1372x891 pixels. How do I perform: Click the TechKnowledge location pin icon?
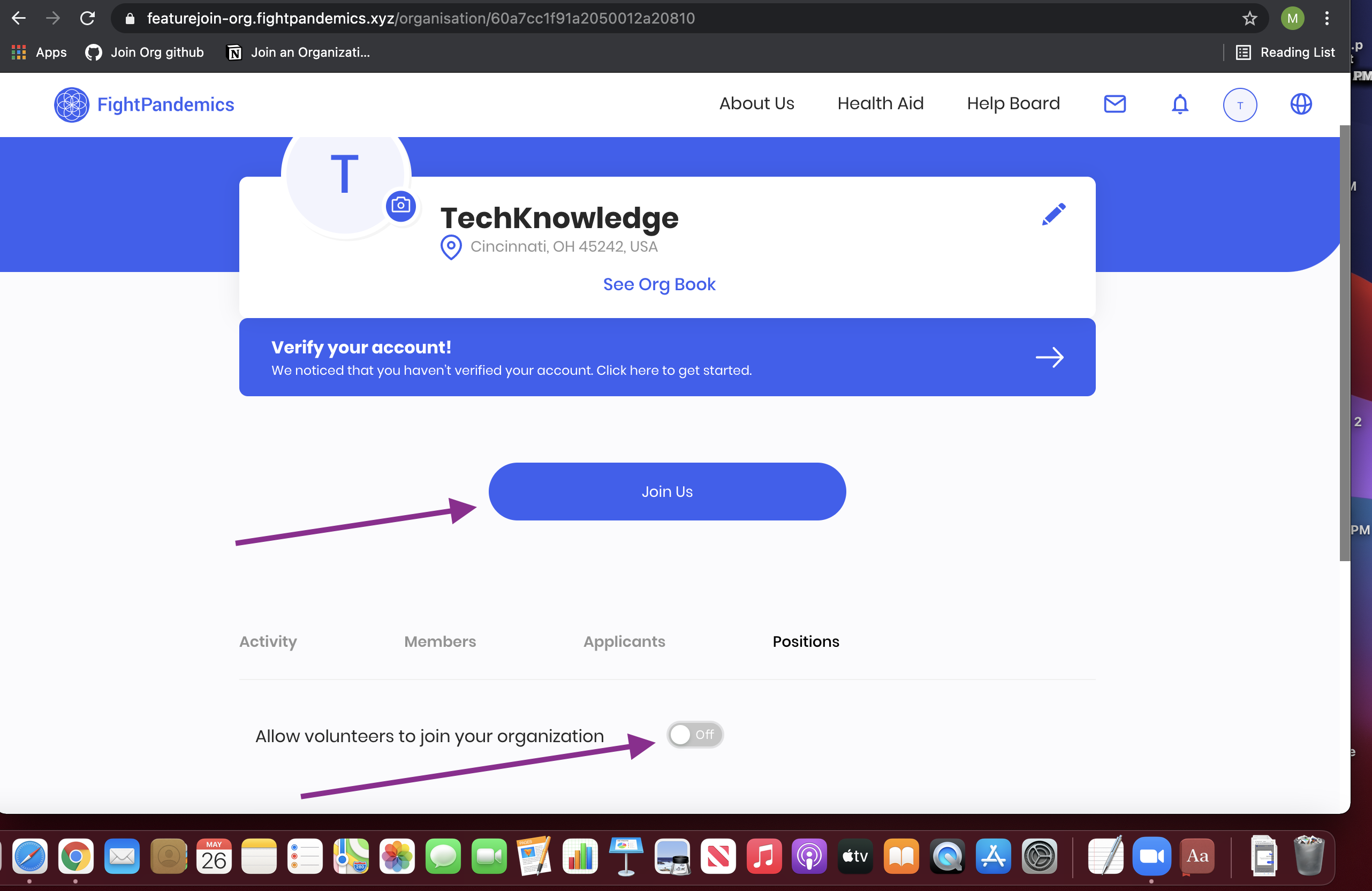tap(451, 247)
